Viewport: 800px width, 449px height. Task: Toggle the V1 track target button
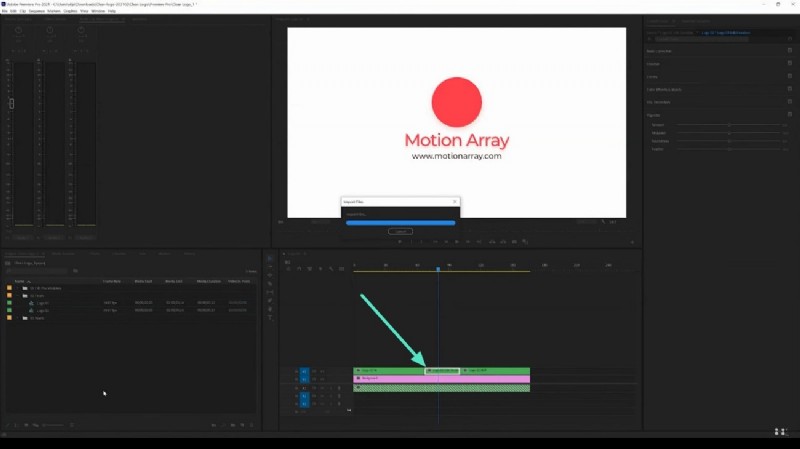tap(304, 379)
